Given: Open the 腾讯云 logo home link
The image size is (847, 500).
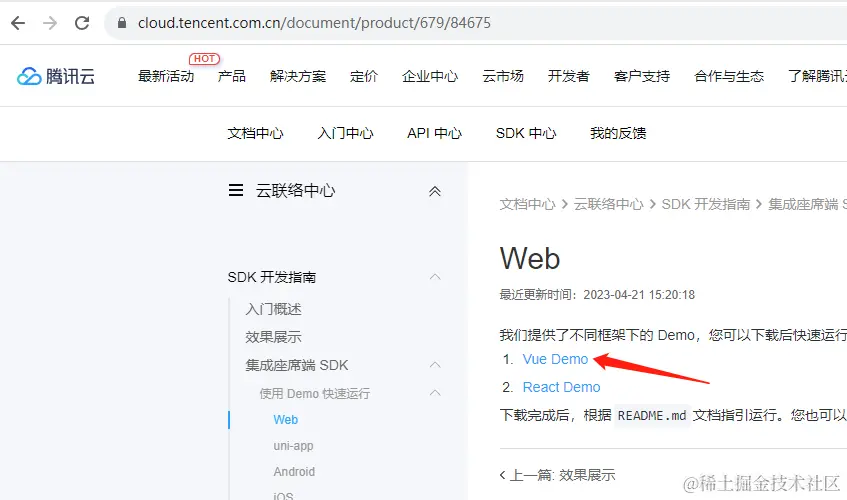Looking at the screenshot, I should (x=56, y=76).
